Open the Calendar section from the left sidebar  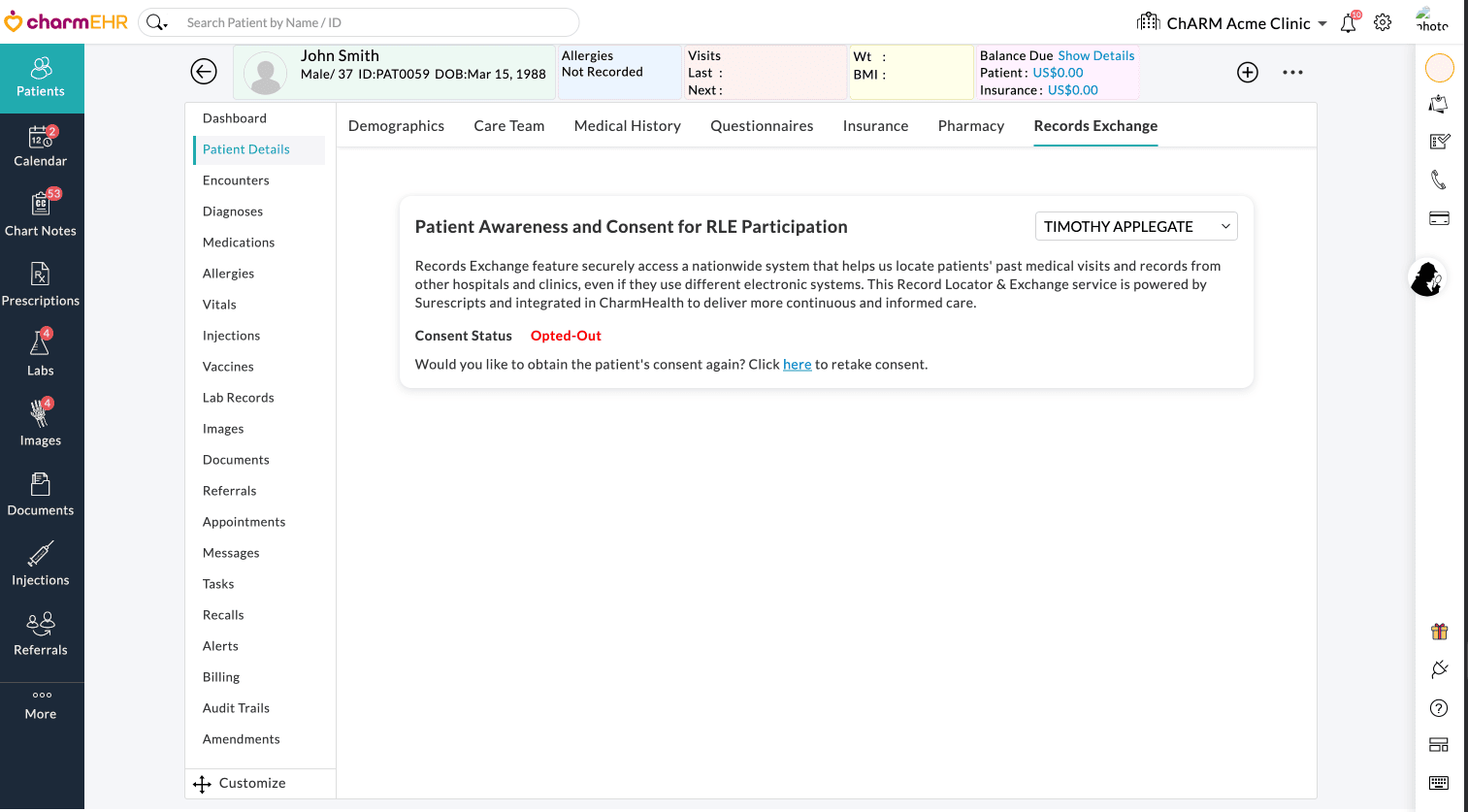[40, 147]
